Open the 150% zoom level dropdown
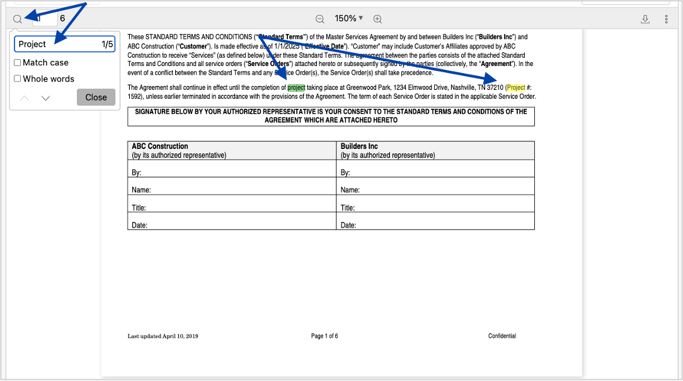 (348, 19)
